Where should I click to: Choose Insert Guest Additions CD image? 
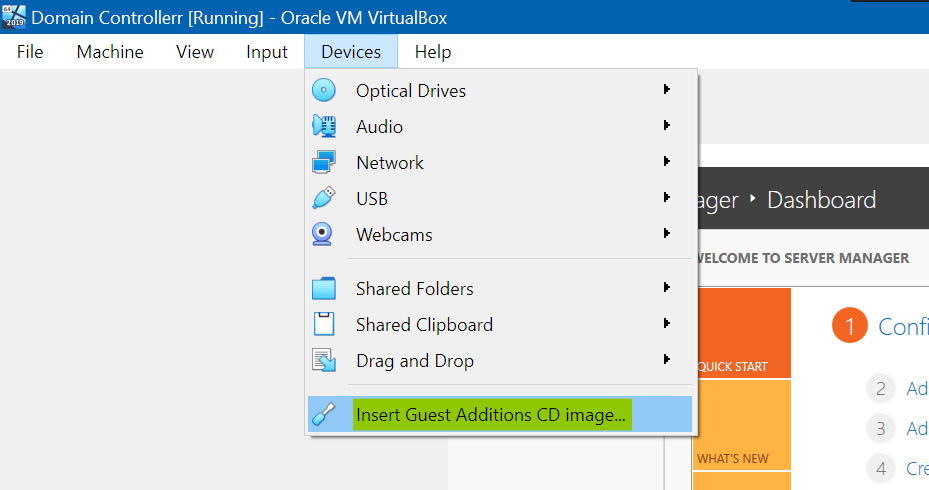point(499,414)
